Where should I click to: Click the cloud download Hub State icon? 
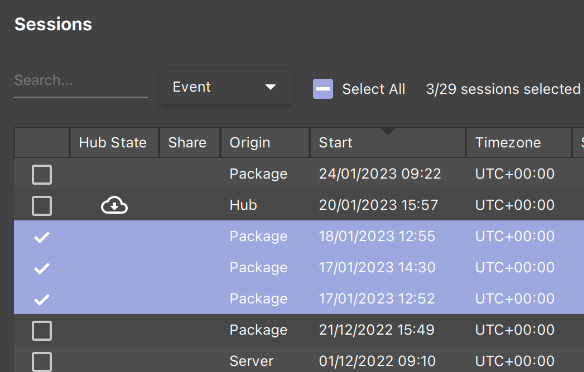coord(114,205)
